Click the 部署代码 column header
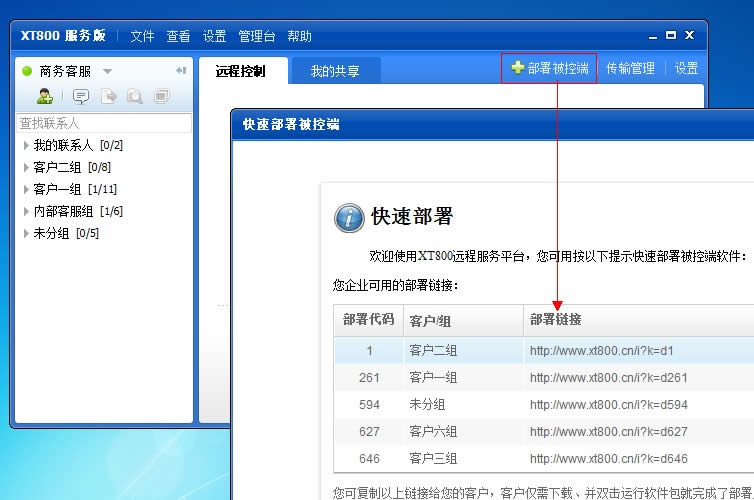Image resolution: width=754 pixels, height=500 pixels. [369, 320]
